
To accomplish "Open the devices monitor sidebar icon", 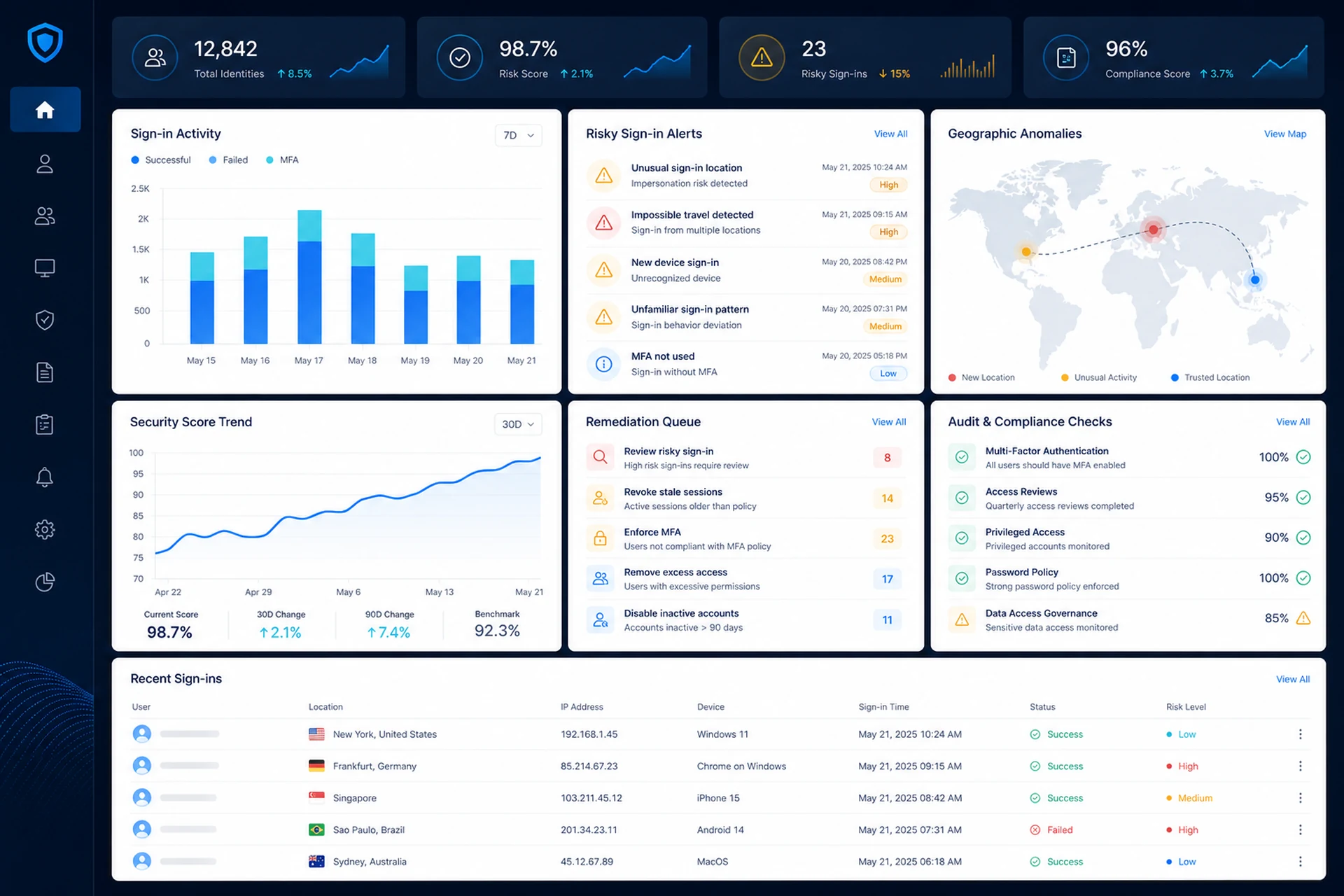I will [x=45, y=268].
